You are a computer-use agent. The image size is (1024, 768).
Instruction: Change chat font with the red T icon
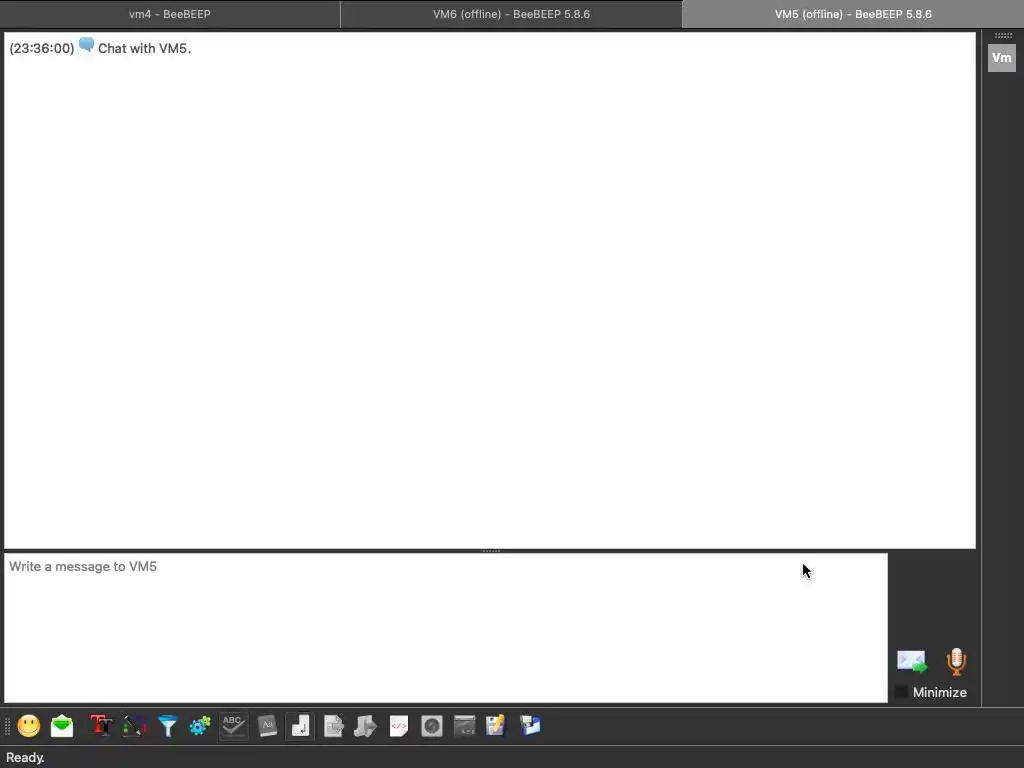coord(101,726)
